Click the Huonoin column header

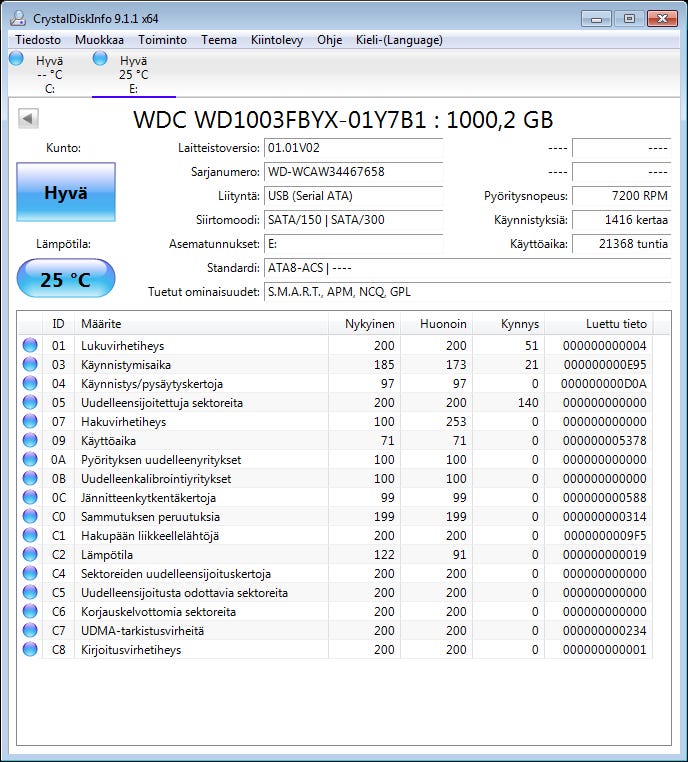point(436,324)
